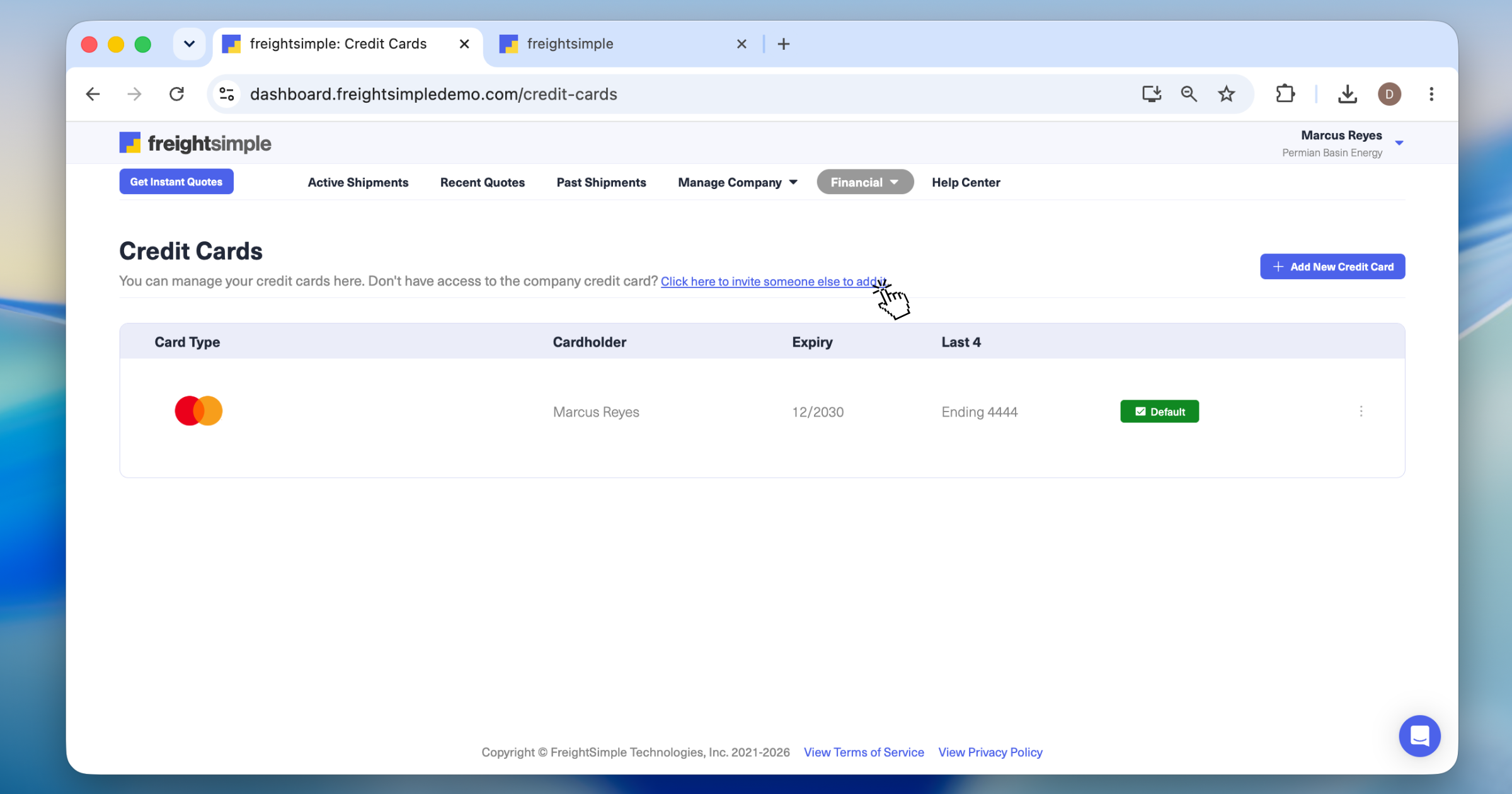This screenshot has width=1512, height=794.
Task: Close the second freightsimple tab
Action: pyautogui.click(x=742, y=44)
